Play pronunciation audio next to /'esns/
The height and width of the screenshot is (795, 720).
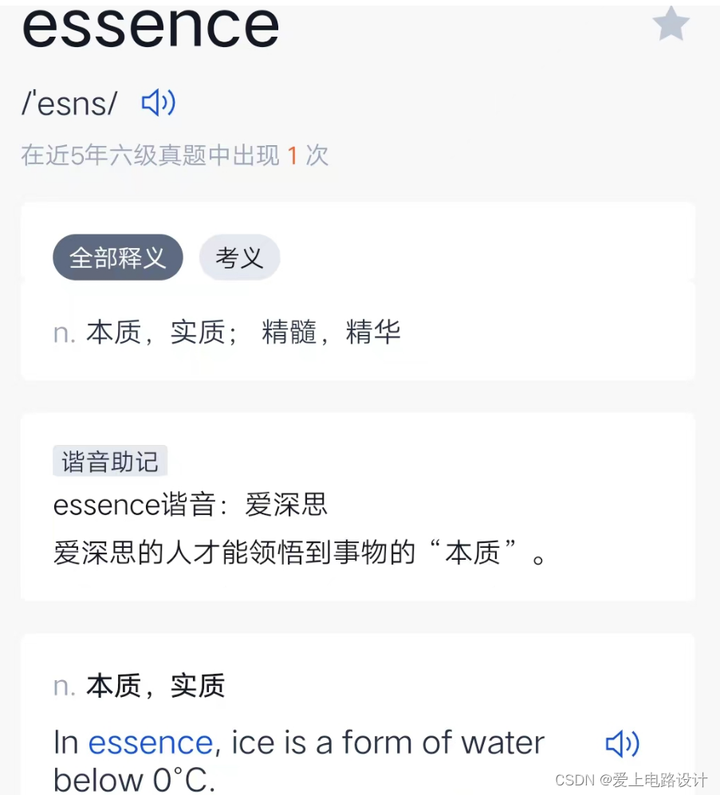pyautogui.click(x=158, y=102)
